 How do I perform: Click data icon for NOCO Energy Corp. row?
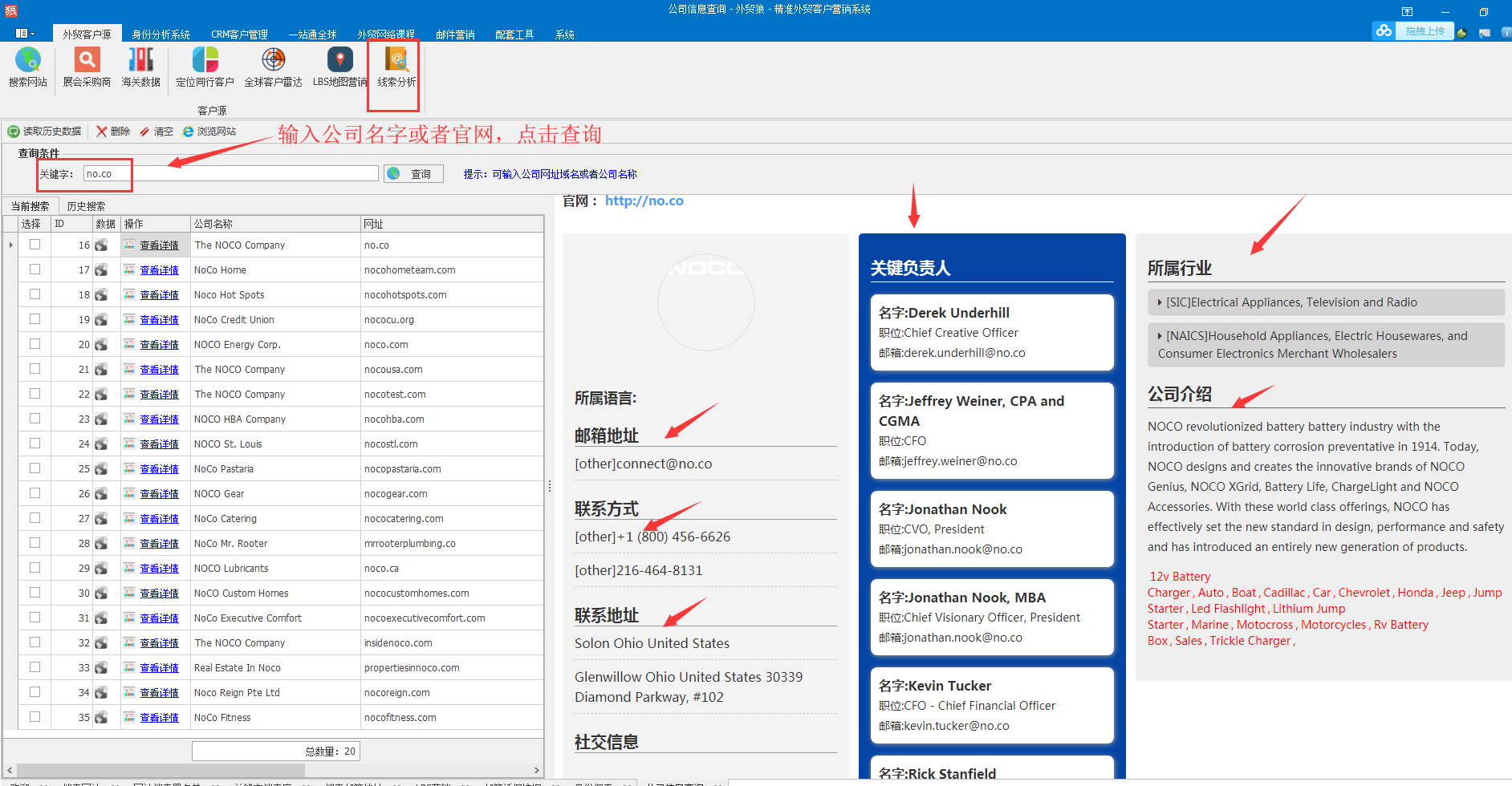tap(101, 345)
